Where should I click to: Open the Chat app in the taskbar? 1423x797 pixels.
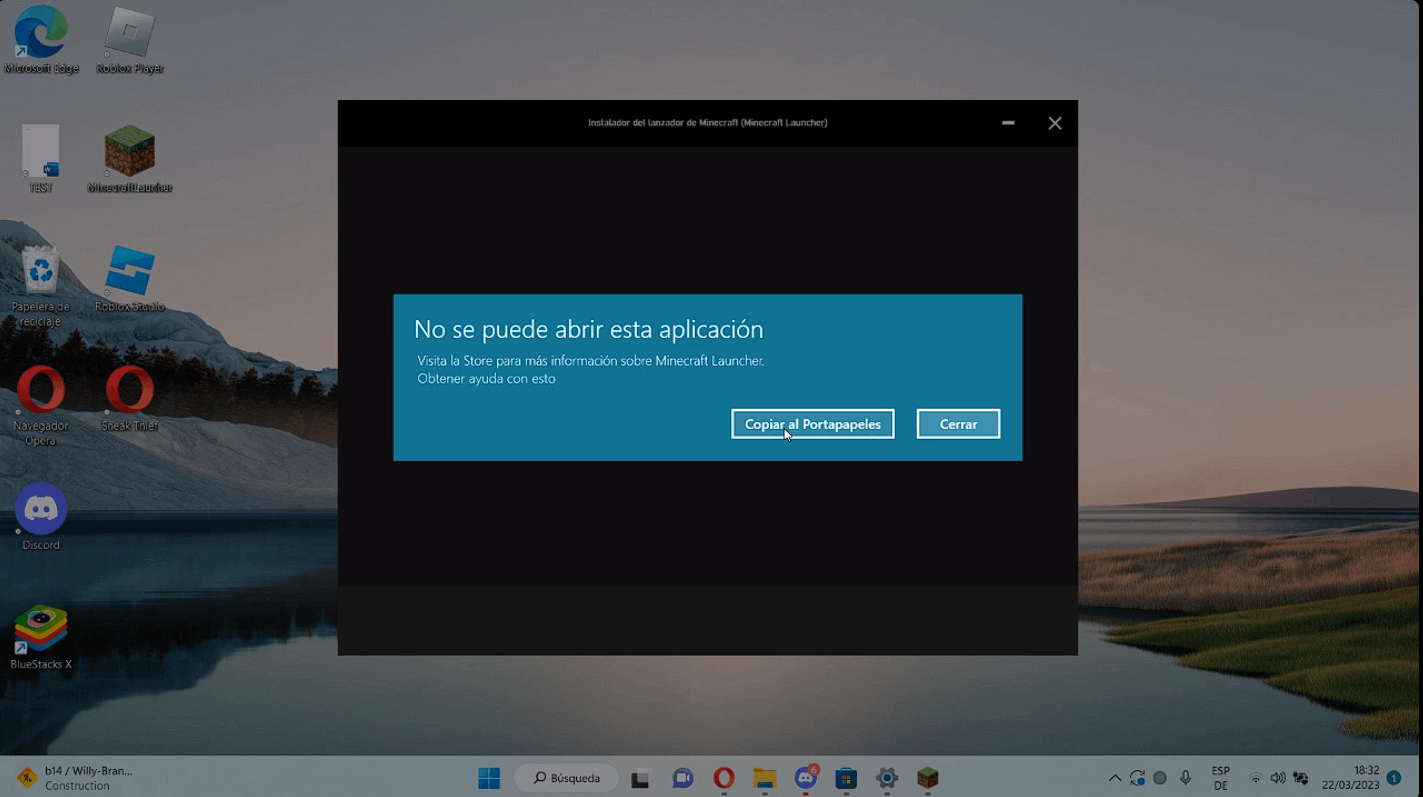683,778
